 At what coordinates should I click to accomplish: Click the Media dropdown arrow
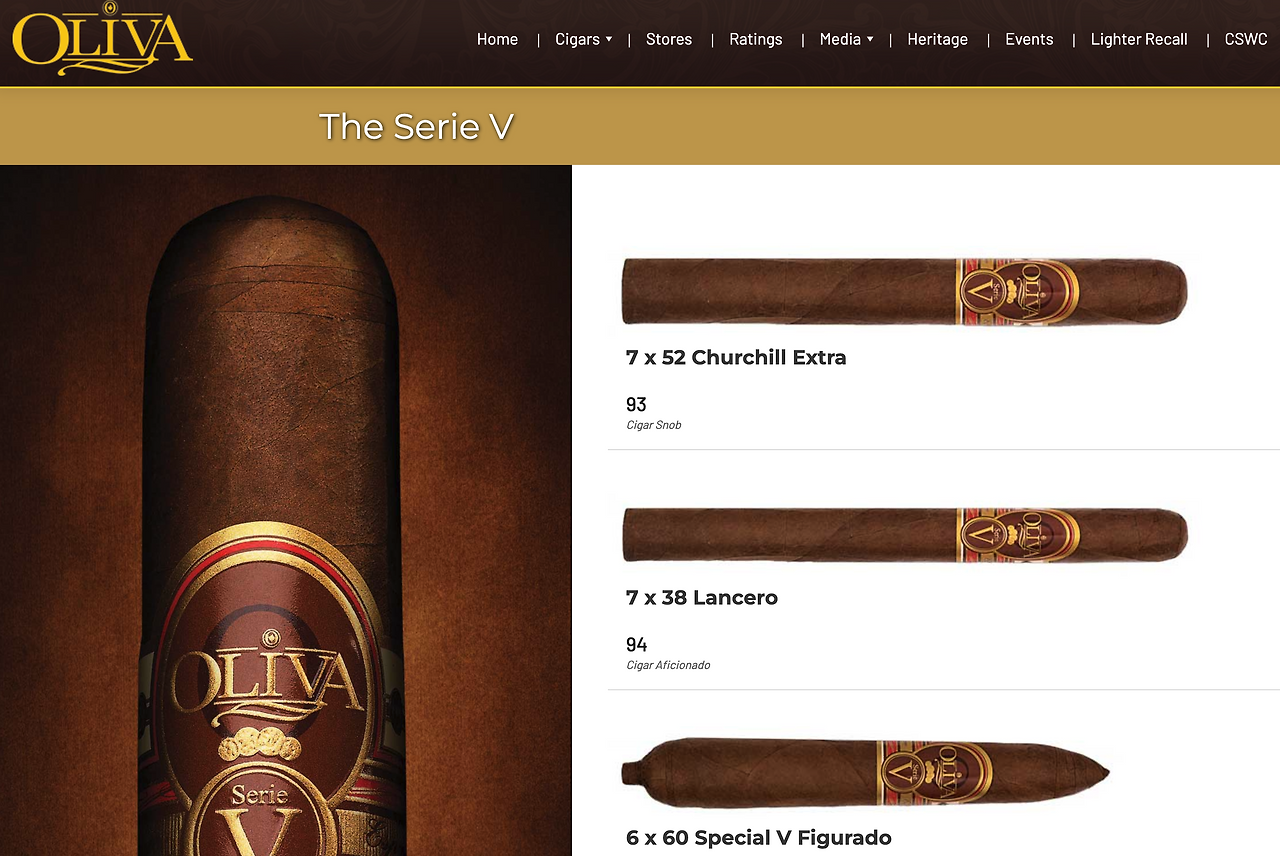coord(870,39)
